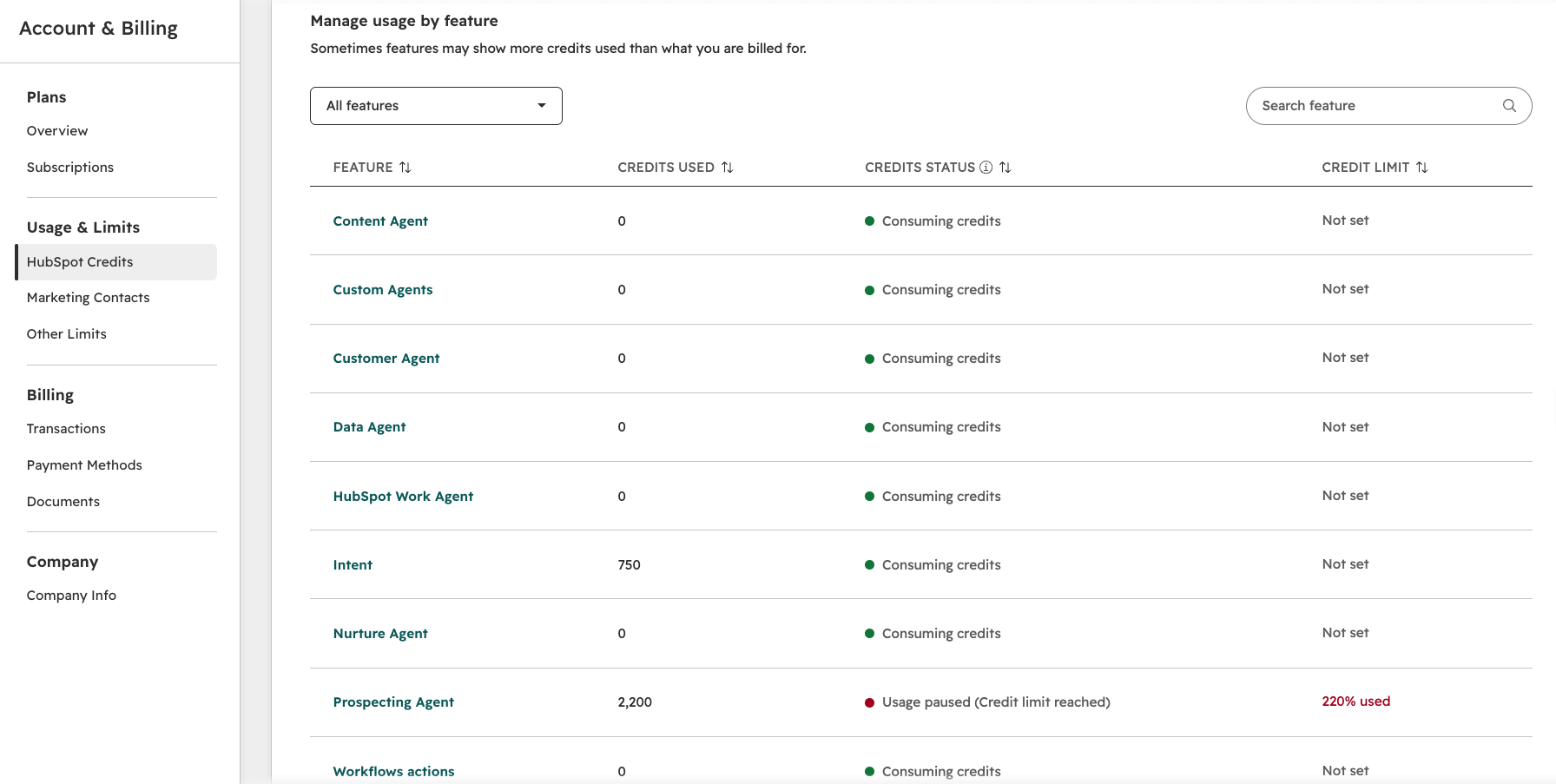Select HubSpot Credits in sidebar
Screen dimensions: 1556x784
click(x=116, y=262)
